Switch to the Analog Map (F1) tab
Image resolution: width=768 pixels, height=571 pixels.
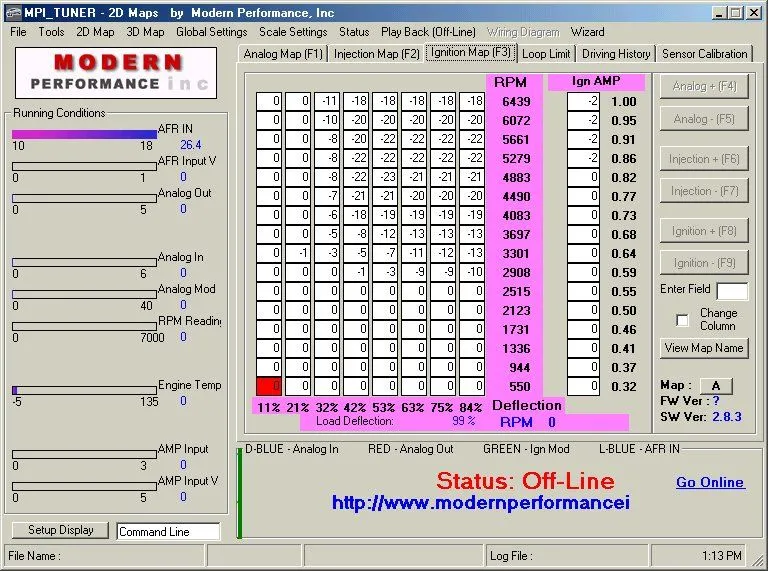(283, 54)
